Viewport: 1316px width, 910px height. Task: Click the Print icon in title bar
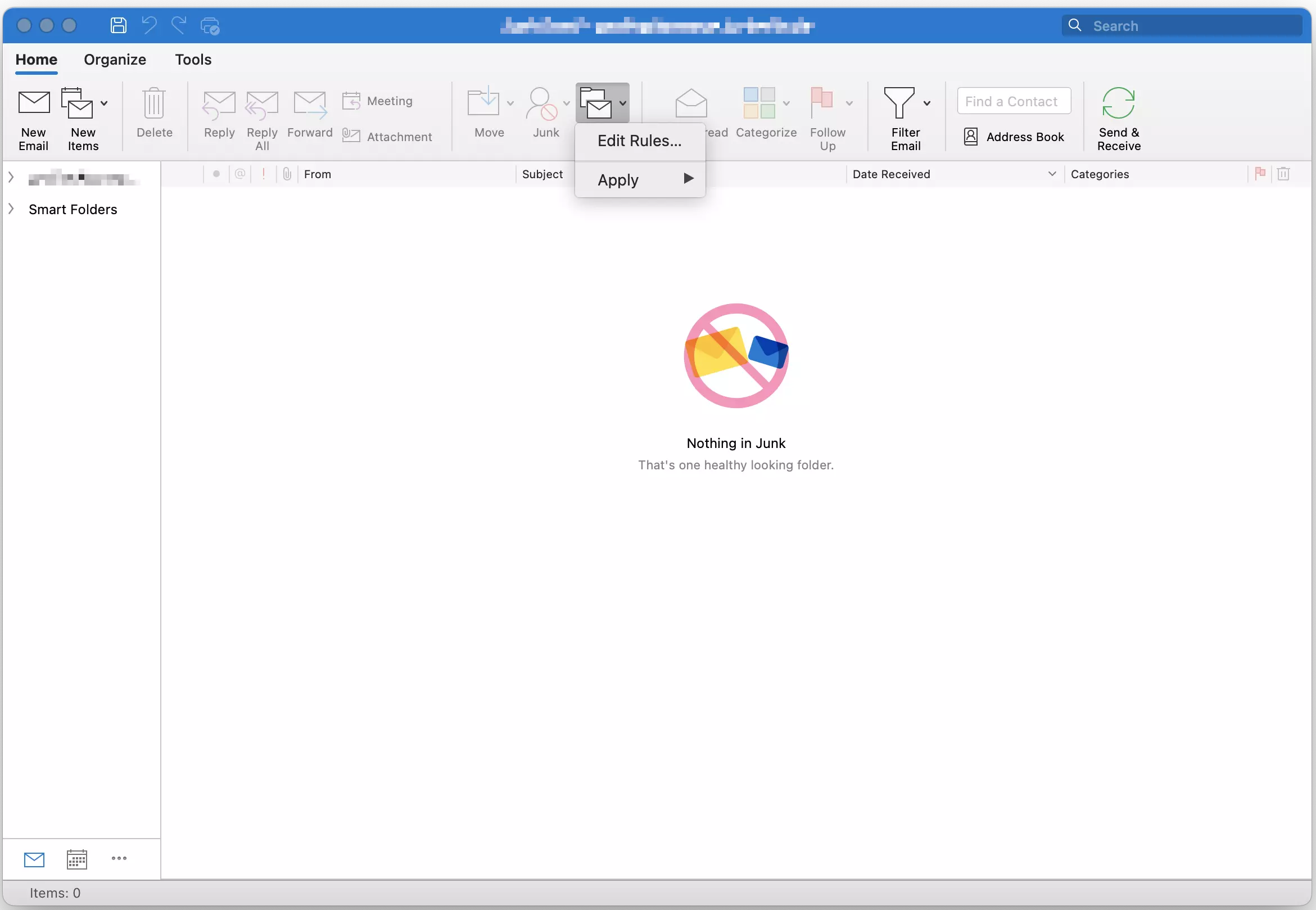click(210, 26)
